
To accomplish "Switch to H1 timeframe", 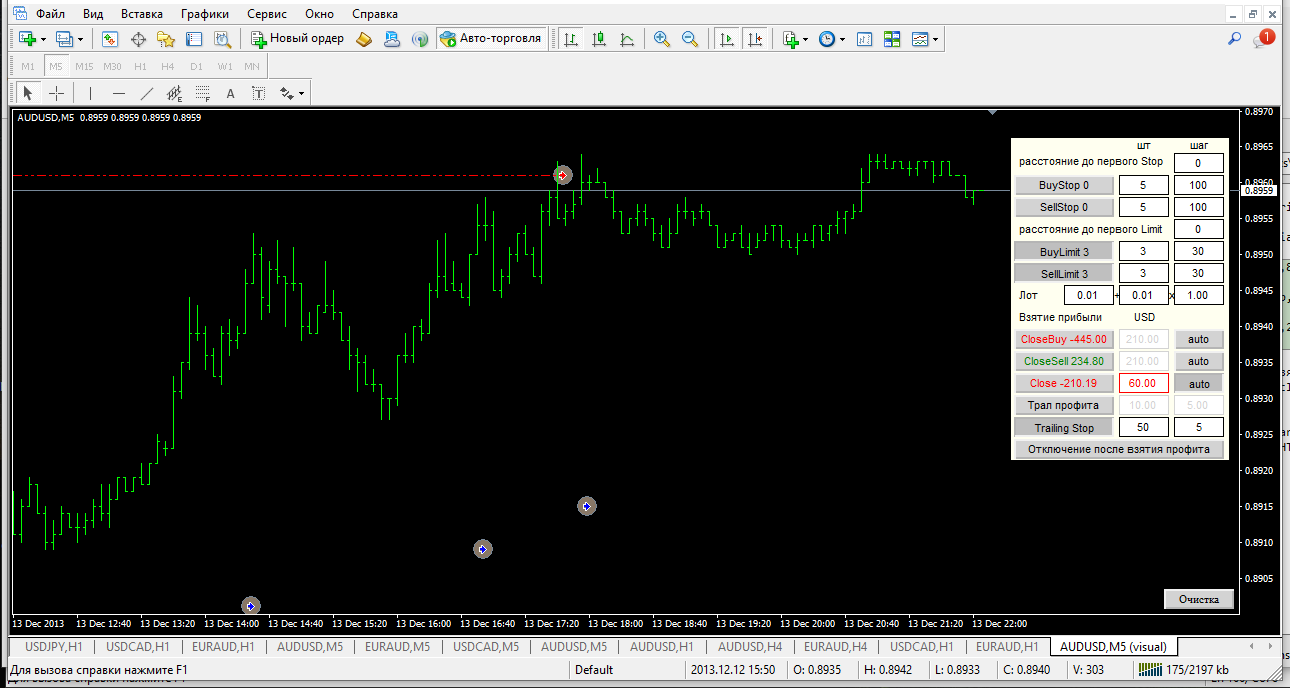I will coord(140,66).
